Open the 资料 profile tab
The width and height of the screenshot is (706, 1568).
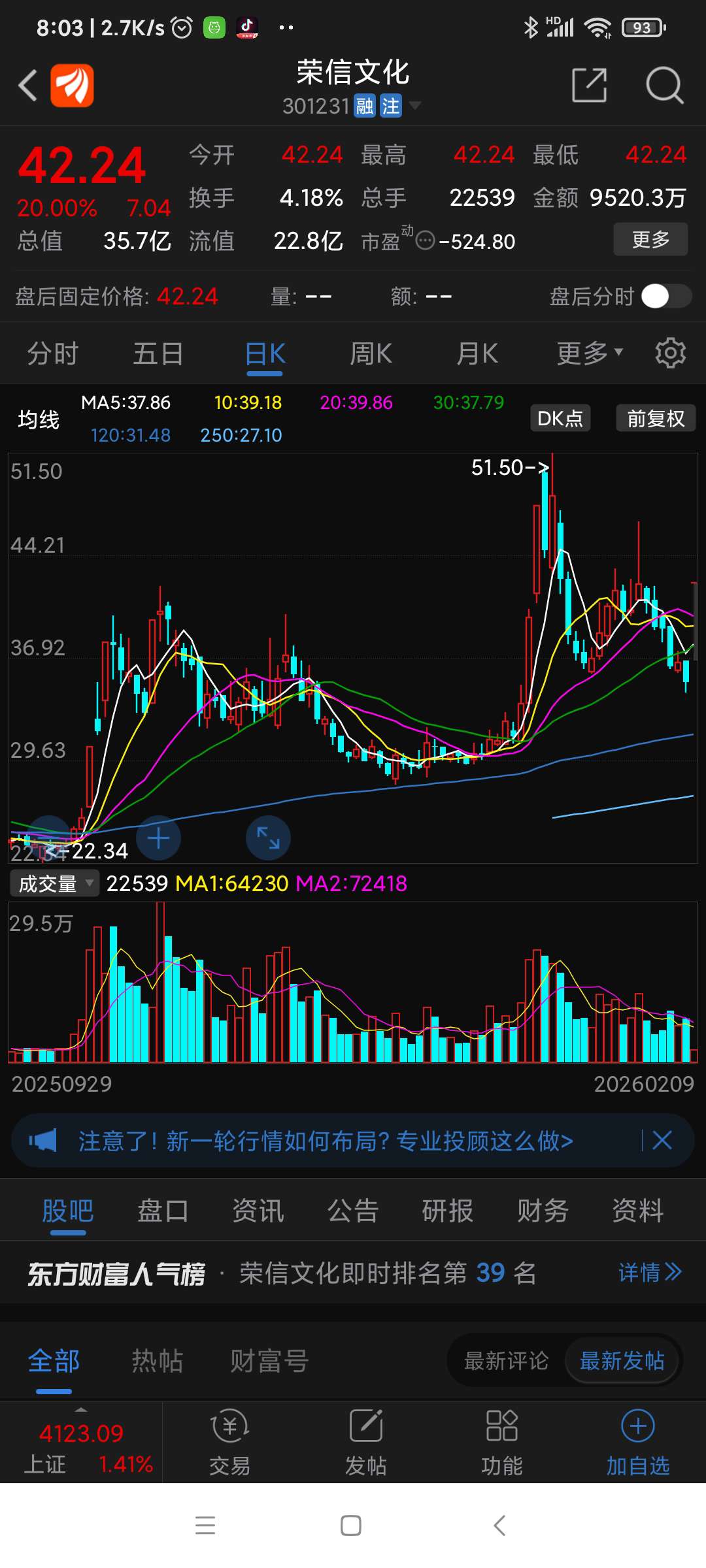coord(638,1211)
